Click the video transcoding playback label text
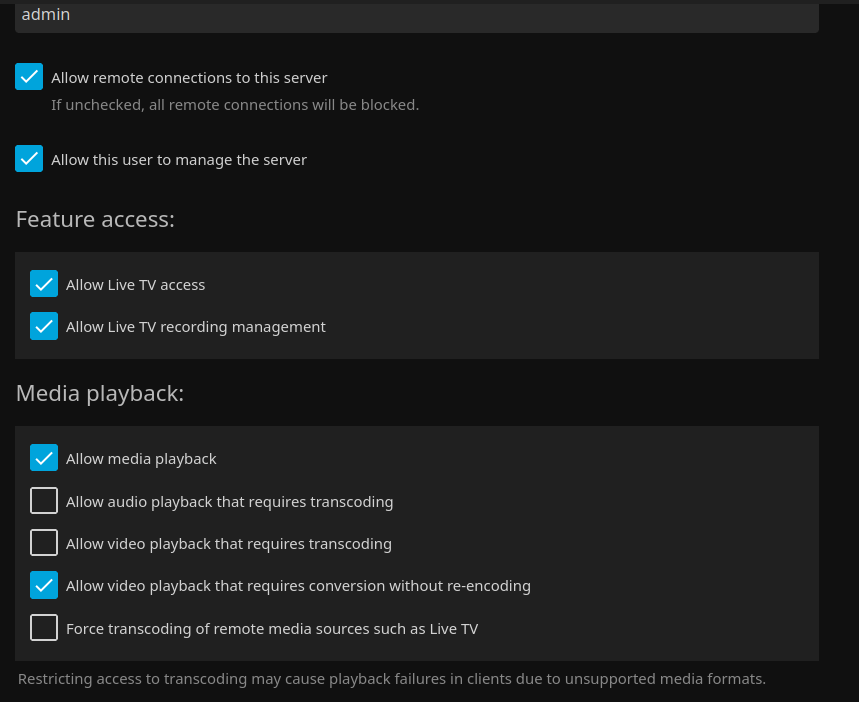This screenshot has height=702, width=859. (x=229, y=543)
